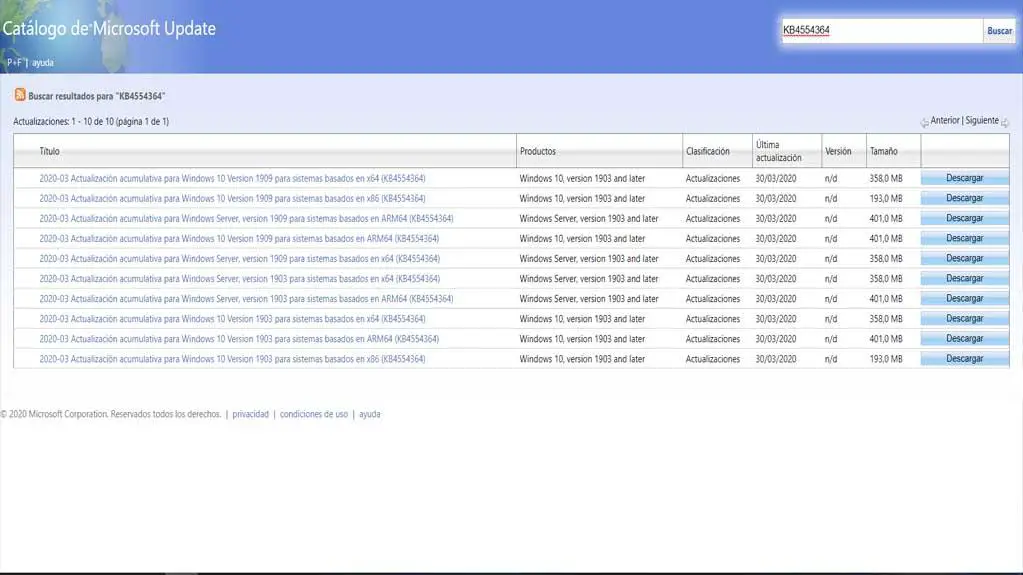Download Windows Server 1903 x64 update via Descargar
The image size is (1023, 575).
pyautogui.click(x=964, y=279)
